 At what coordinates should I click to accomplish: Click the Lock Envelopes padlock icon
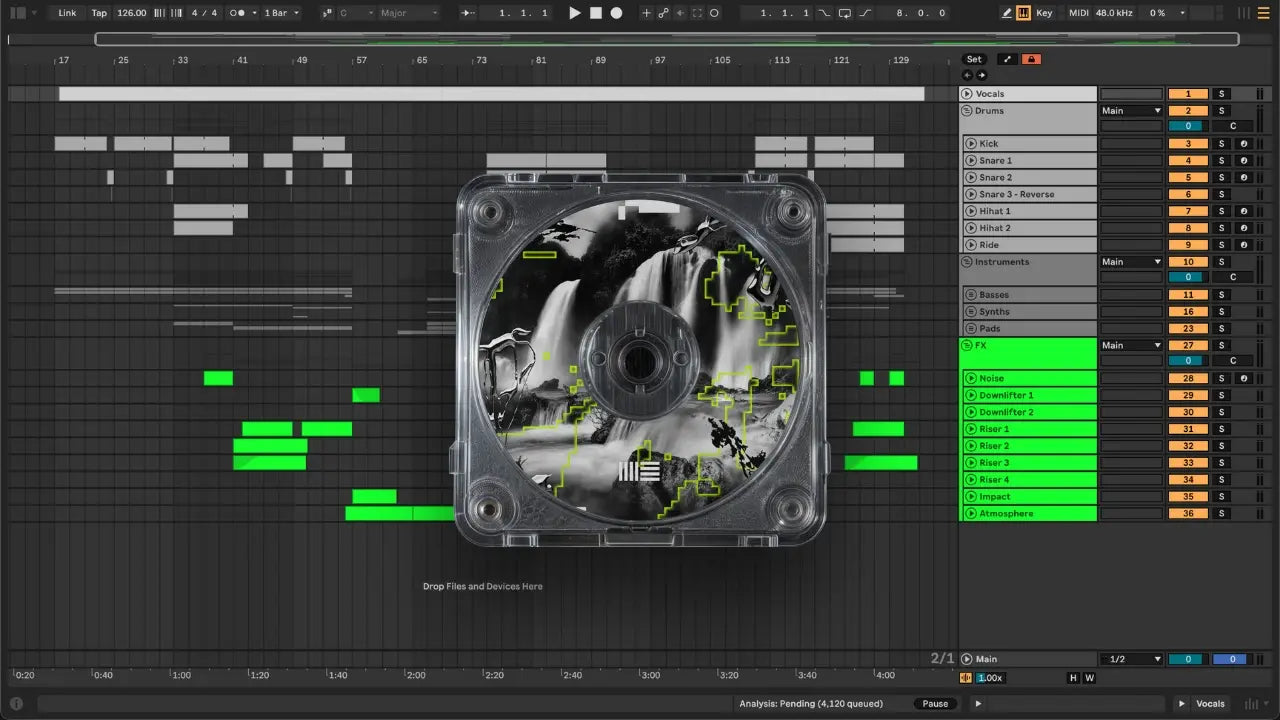click(x=1031, y=59)
